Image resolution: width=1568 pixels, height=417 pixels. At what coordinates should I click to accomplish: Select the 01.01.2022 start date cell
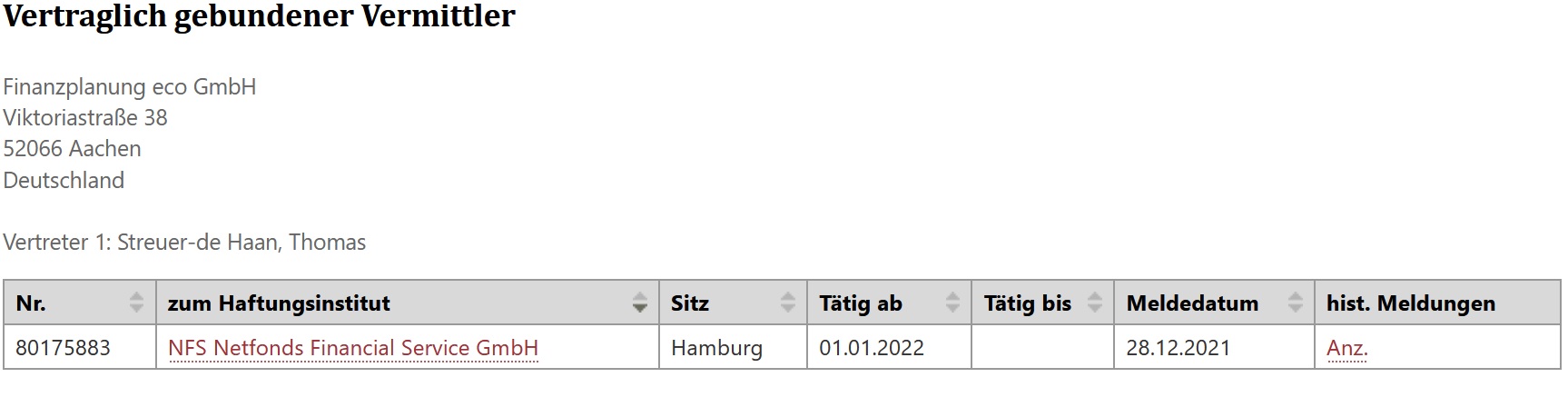(889, 347)
